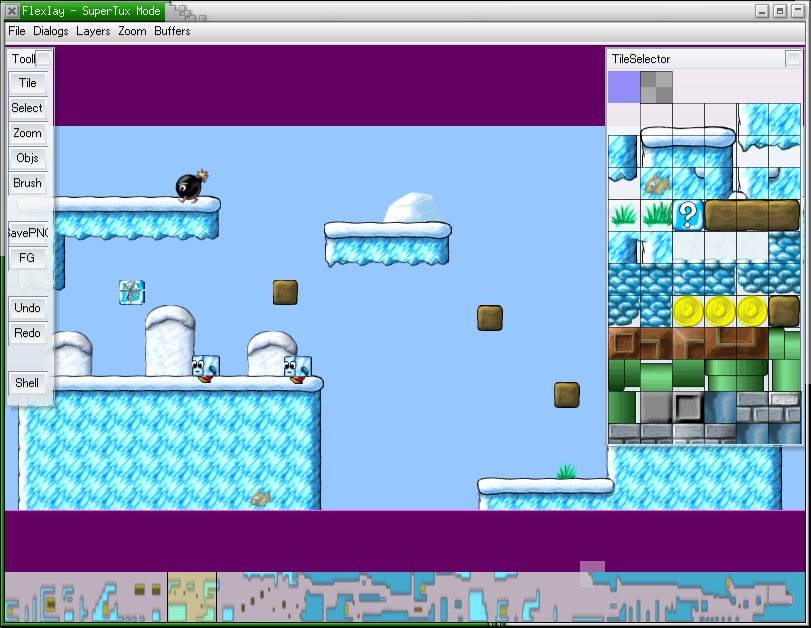Click the highlighted section in minimap

point(192,596)
